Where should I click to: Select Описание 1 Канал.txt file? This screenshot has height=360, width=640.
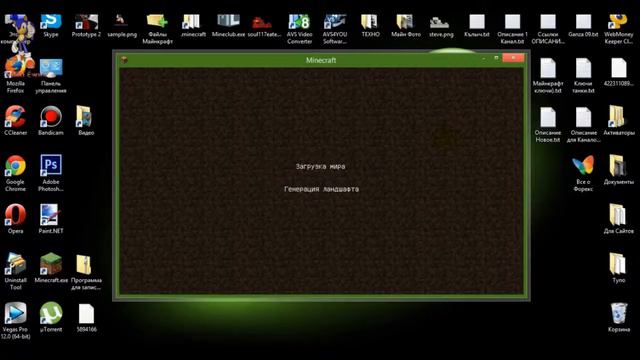pyautogui.click(x=512, y=29)
